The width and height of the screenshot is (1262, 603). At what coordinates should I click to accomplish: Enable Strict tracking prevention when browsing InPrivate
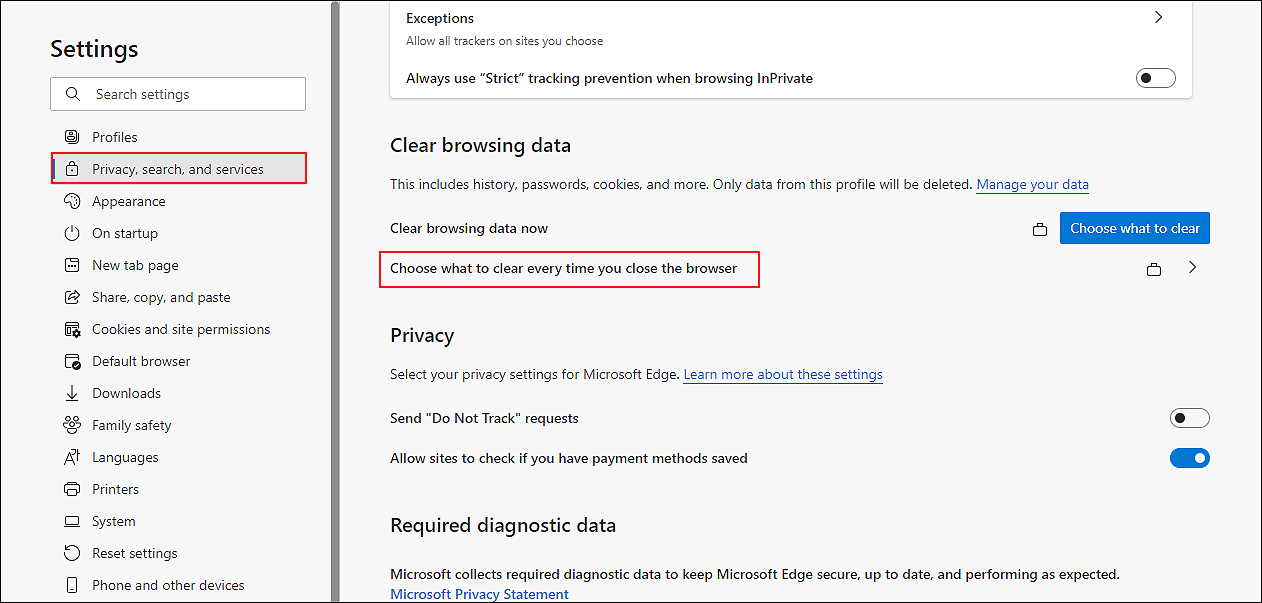point(1155,77)
